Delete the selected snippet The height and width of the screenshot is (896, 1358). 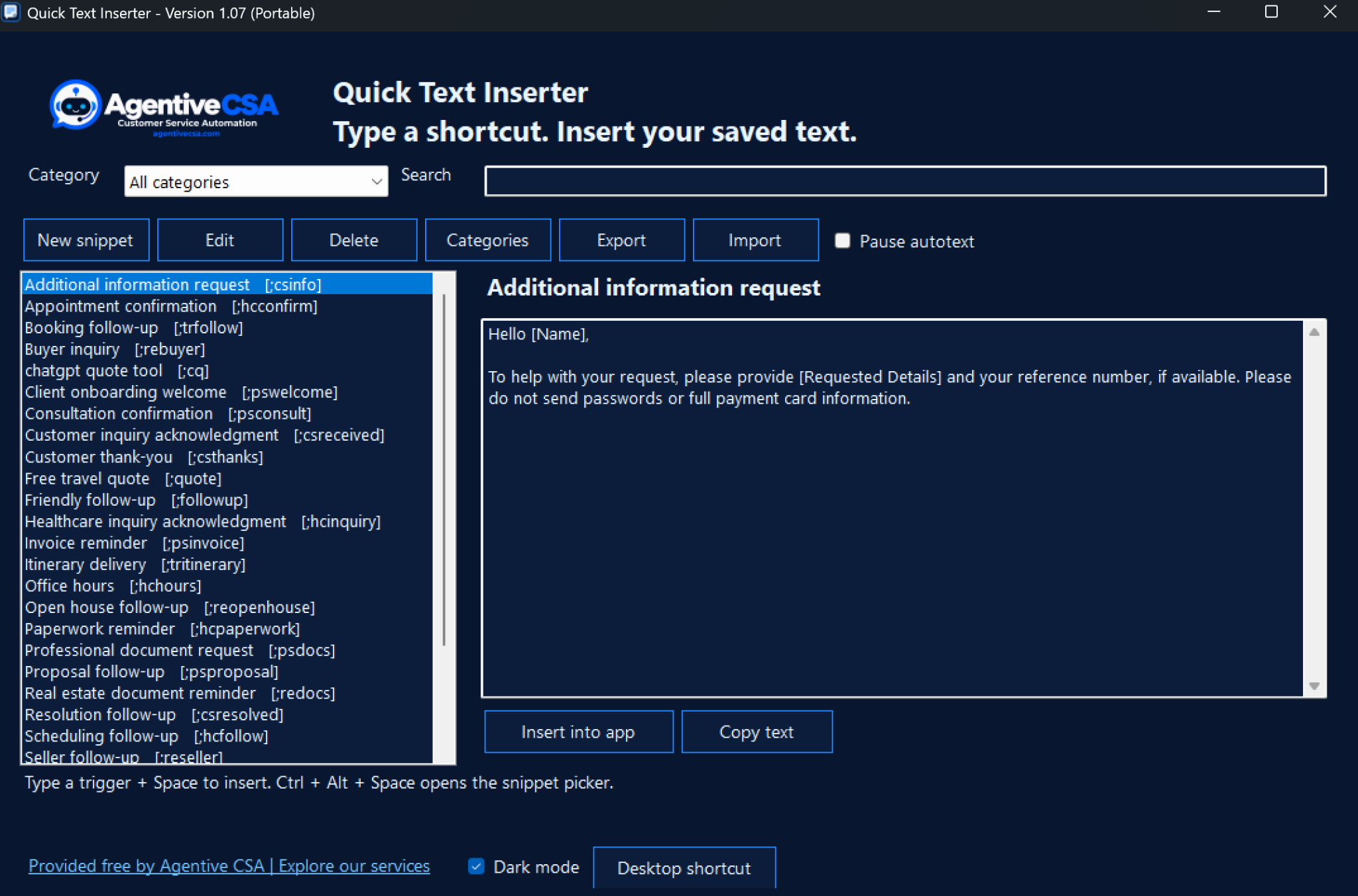tap(354, 240)
